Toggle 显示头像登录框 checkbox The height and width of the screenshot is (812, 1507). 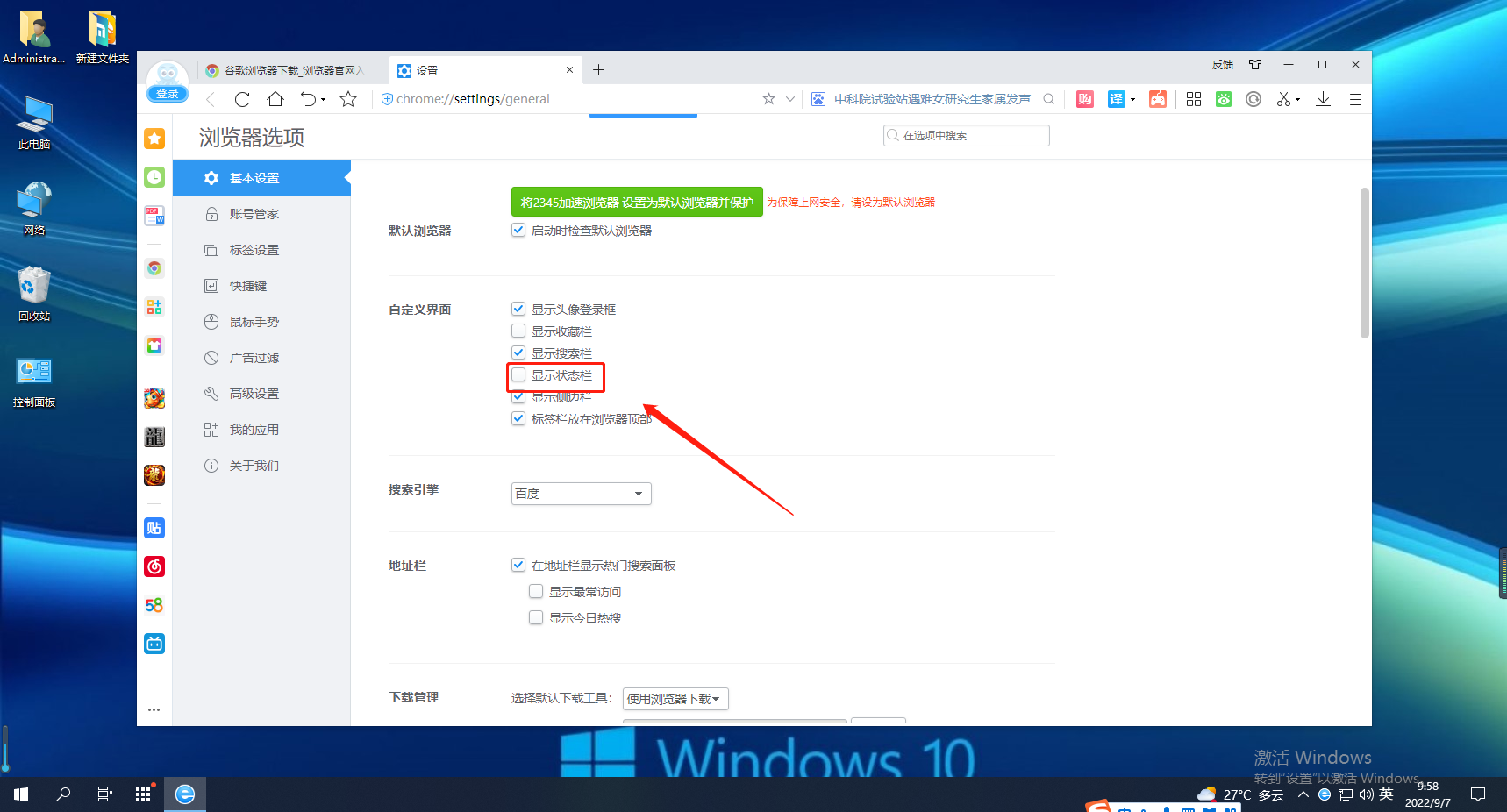click(518, 309)
